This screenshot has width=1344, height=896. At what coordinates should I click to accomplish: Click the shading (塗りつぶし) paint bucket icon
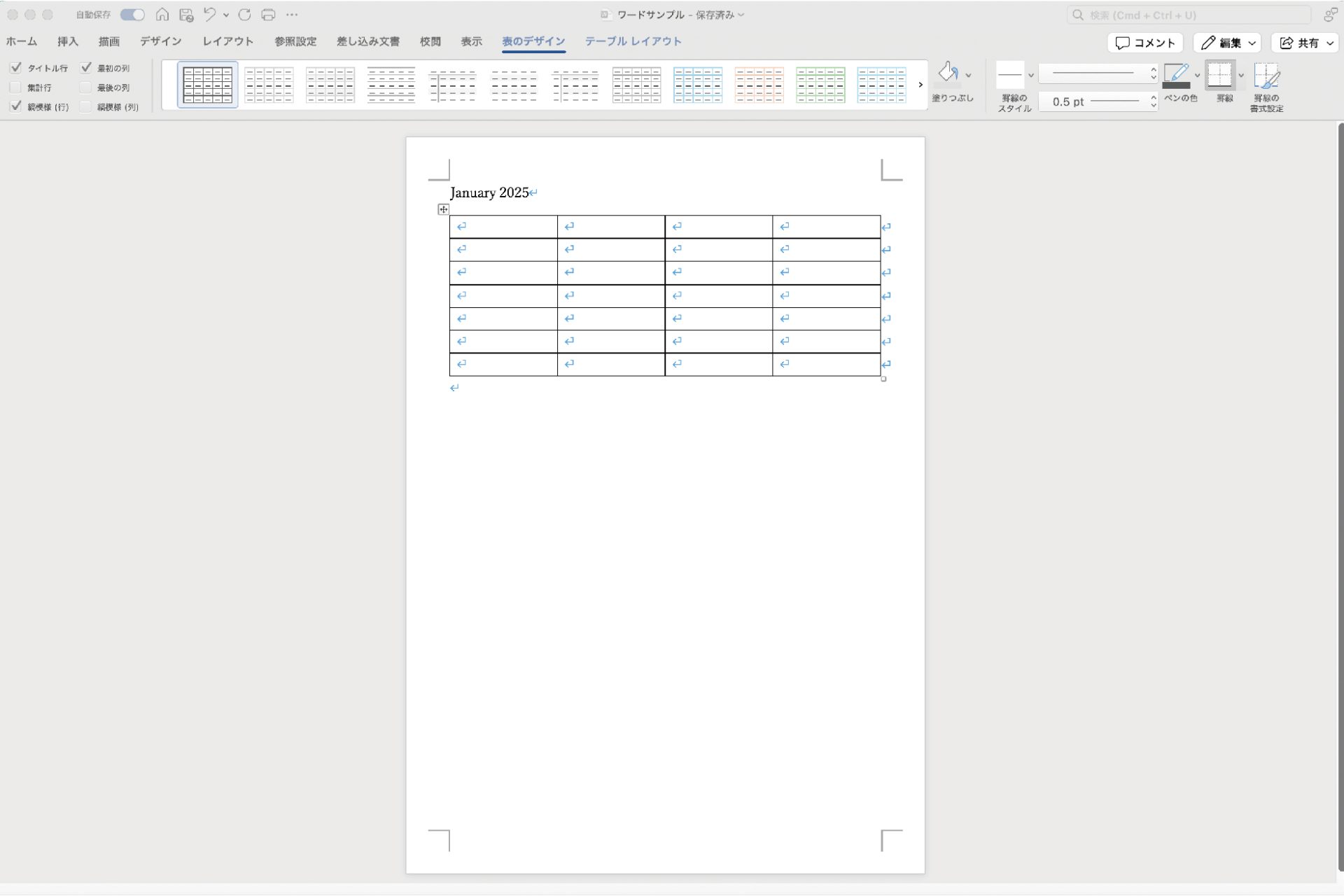click(948, 73)
